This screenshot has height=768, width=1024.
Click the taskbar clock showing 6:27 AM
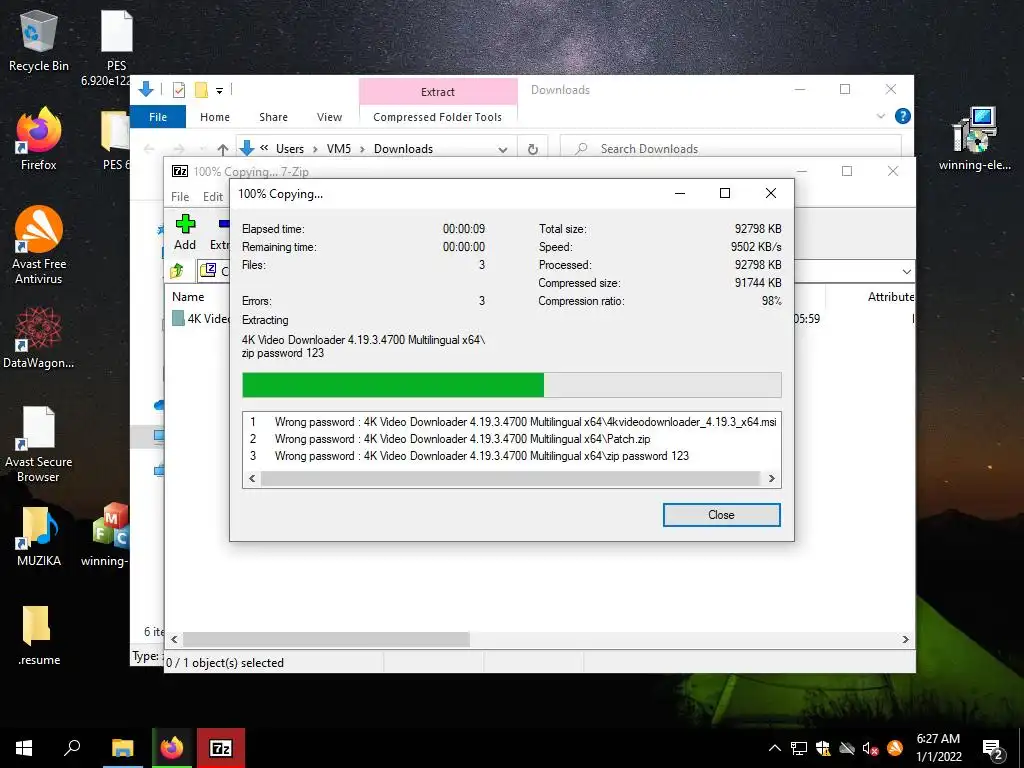[938, 748]
